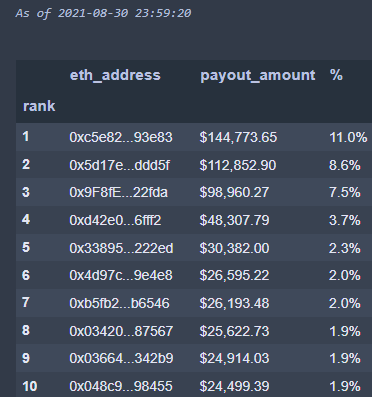Click the $98,960.27 payout cell
This screenshot has width=372, height=397.
tap(234, 193)
